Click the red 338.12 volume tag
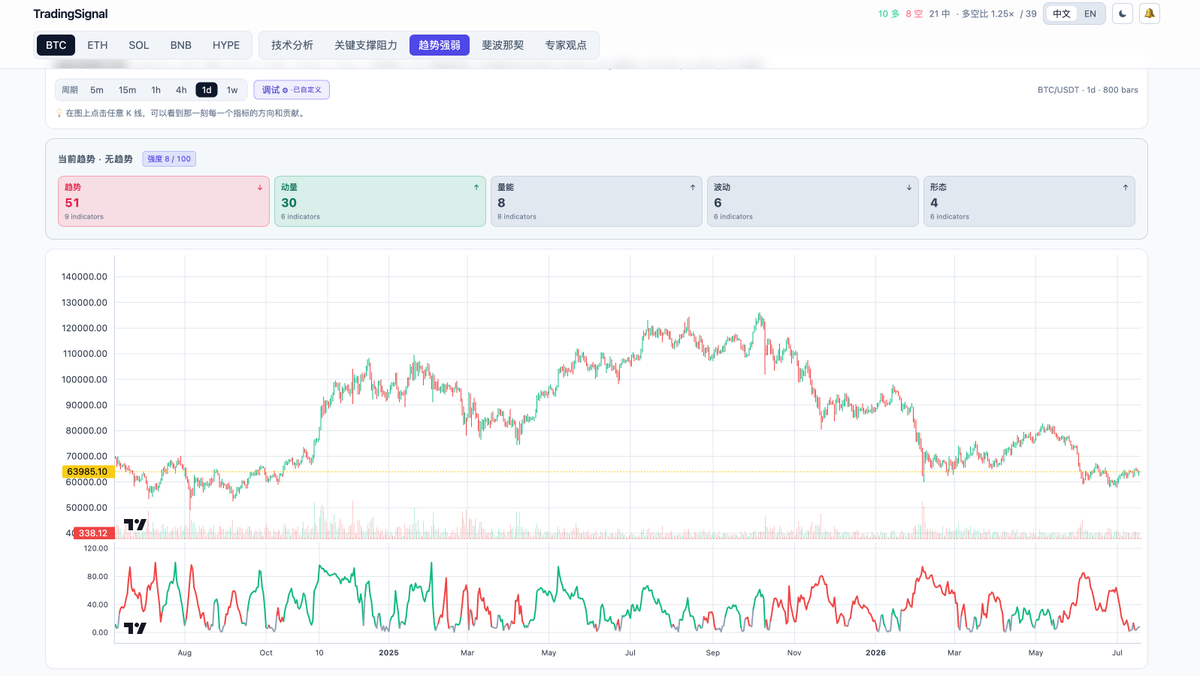This screenshot has height=676, width=1200. pos(93,533)
